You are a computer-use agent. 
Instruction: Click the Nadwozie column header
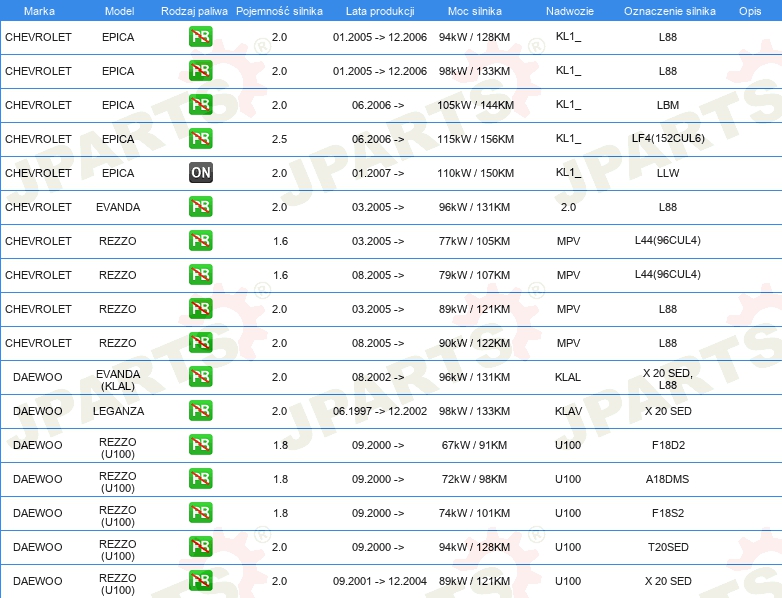tap(570, 11)
